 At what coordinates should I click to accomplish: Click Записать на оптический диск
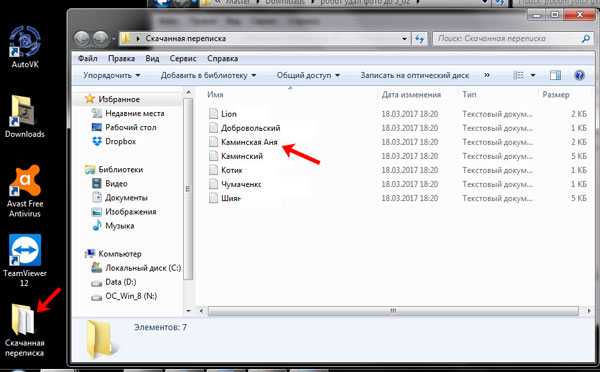pos(414,75)
